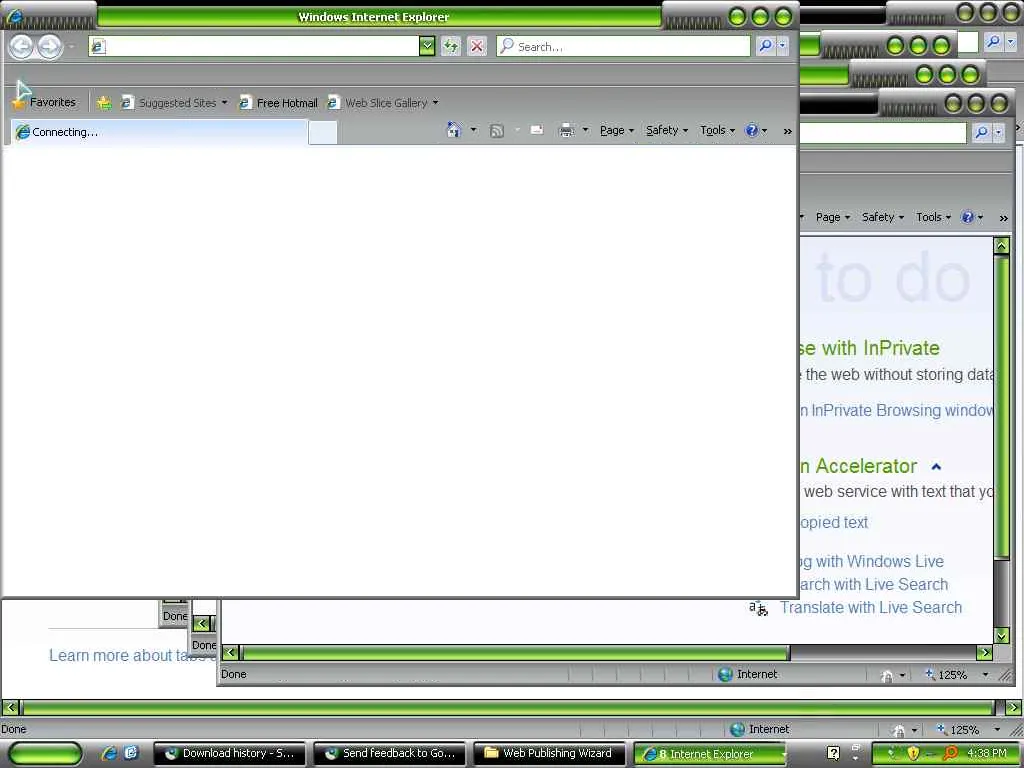Screen dimensions: 1024x768
Task: Open the Tools menu in the front window
Action: coord(717,130)
